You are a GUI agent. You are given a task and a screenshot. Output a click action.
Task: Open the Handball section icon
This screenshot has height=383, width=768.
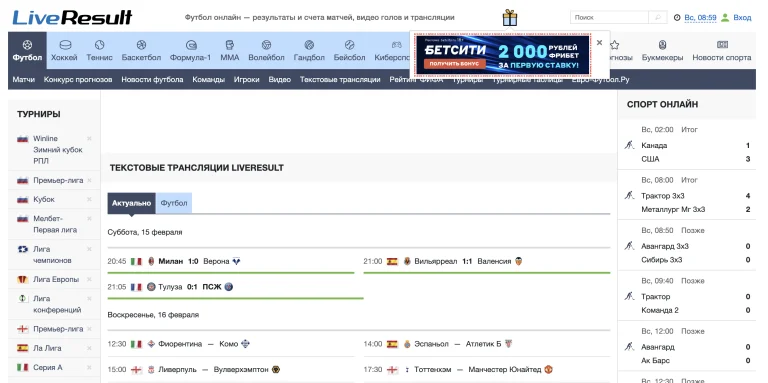click(x=309, y=45)
